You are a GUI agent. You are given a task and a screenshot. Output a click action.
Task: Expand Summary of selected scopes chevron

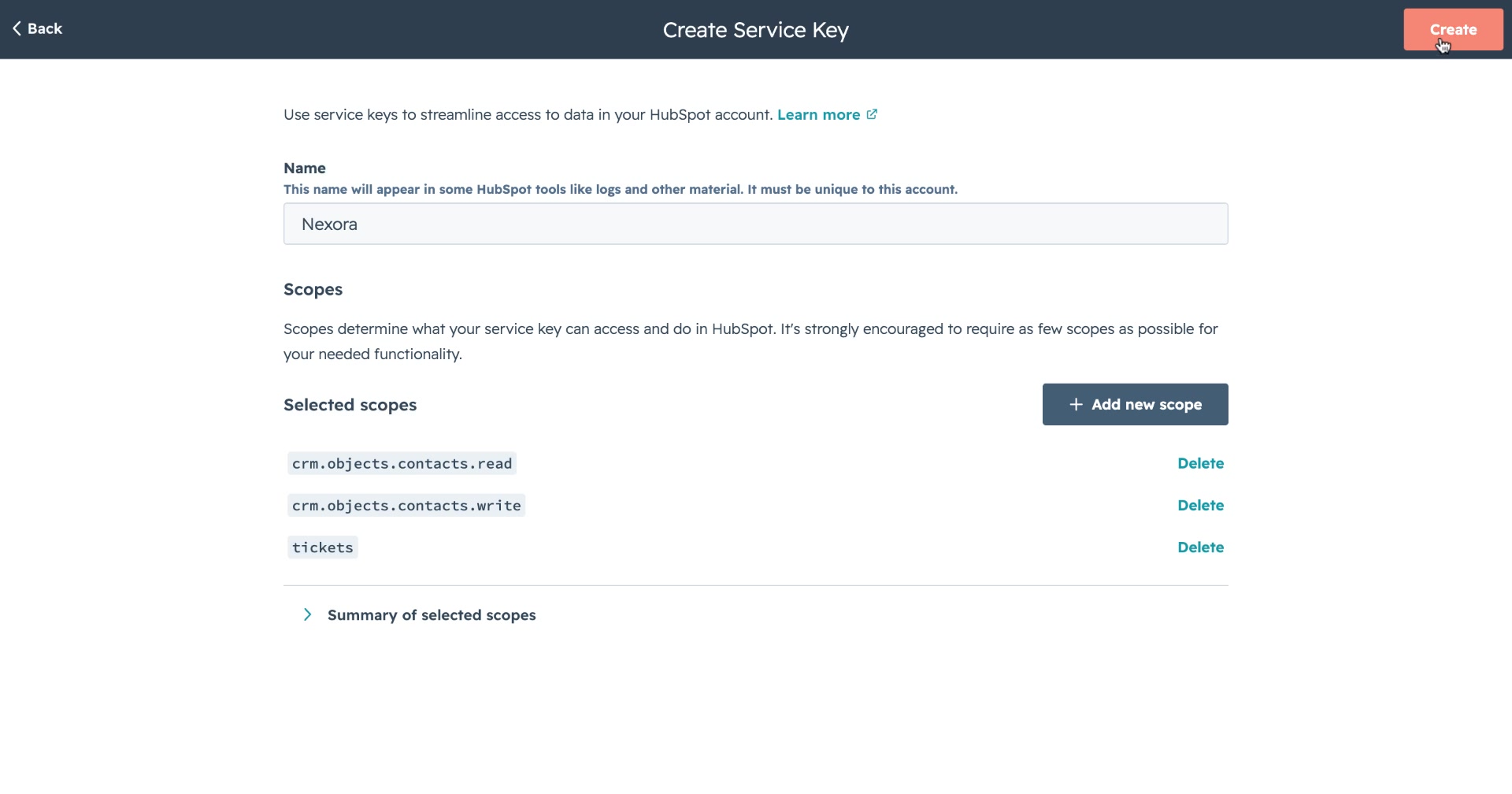click(307, 614)
